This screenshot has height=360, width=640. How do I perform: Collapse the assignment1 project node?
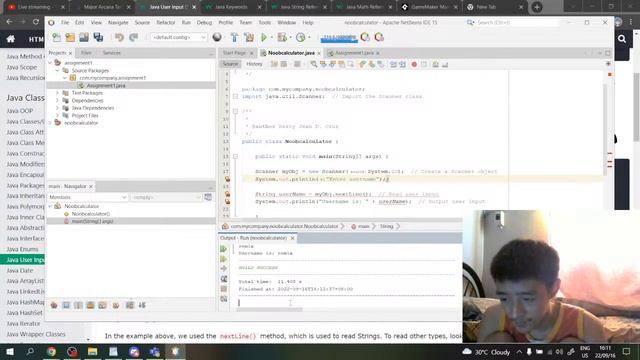click(x=51, y=63)
